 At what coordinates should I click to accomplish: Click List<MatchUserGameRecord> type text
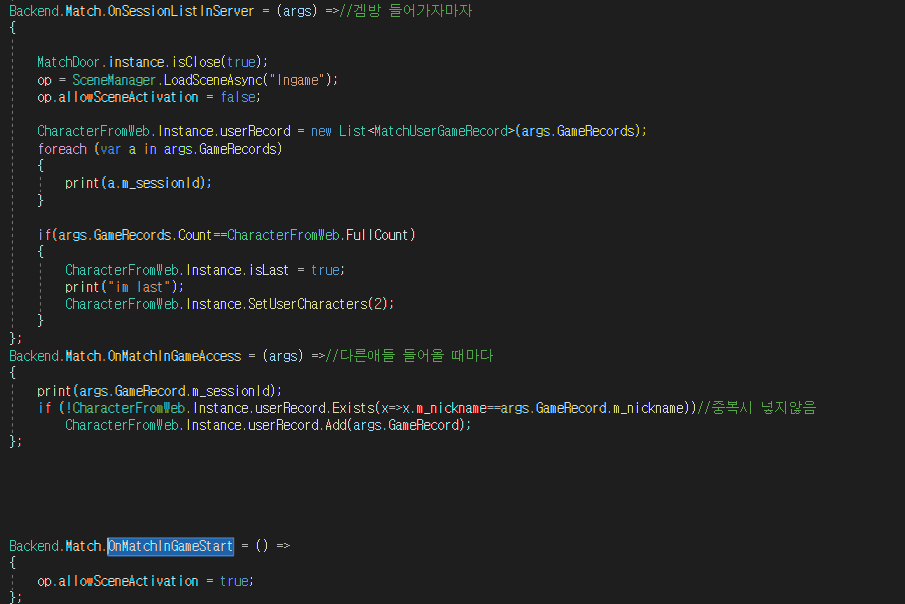pyautogui.click(x=427, y=132)
